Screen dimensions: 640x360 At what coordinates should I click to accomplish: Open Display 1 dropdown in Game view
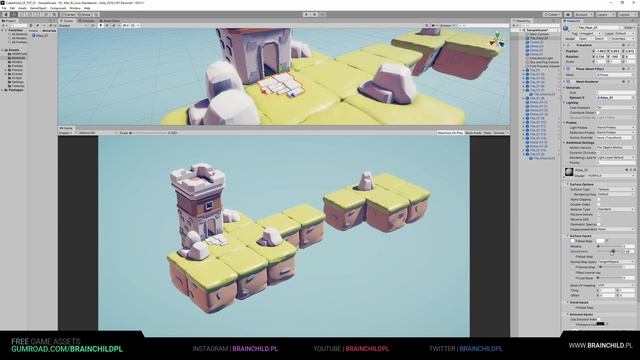click(67, 133)
